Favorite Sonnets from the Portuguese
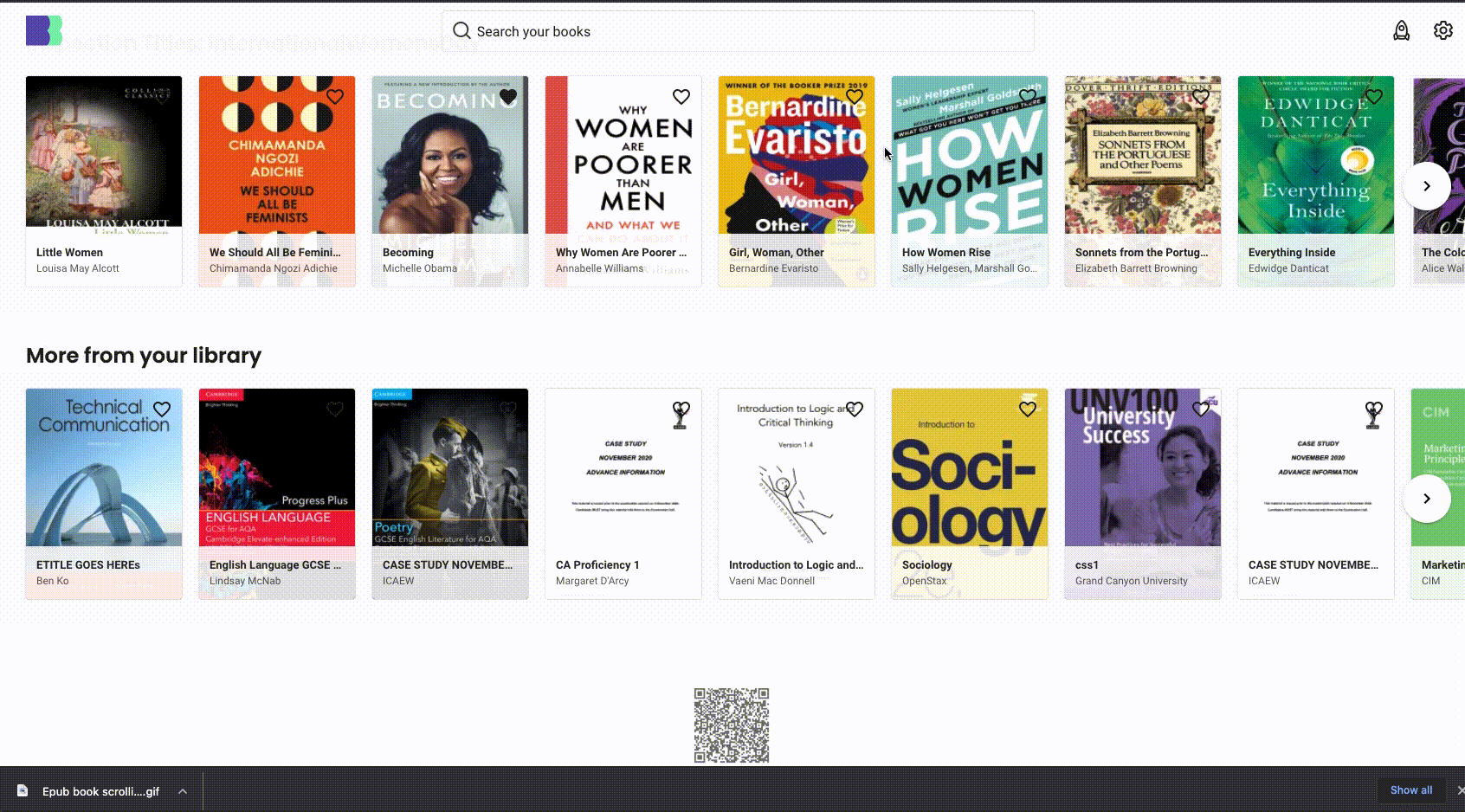1465x812 pixels. tap(1201, 97)
